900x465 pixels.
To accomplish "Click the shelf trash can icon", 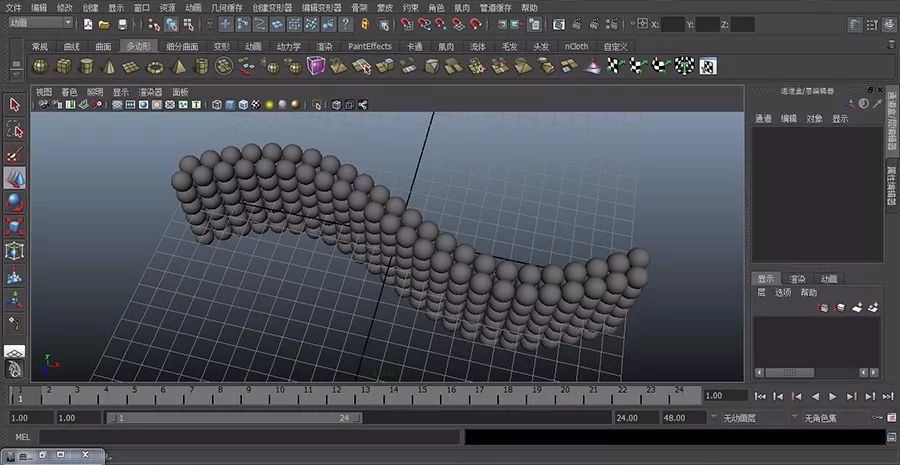I will (x=891, y=44).
